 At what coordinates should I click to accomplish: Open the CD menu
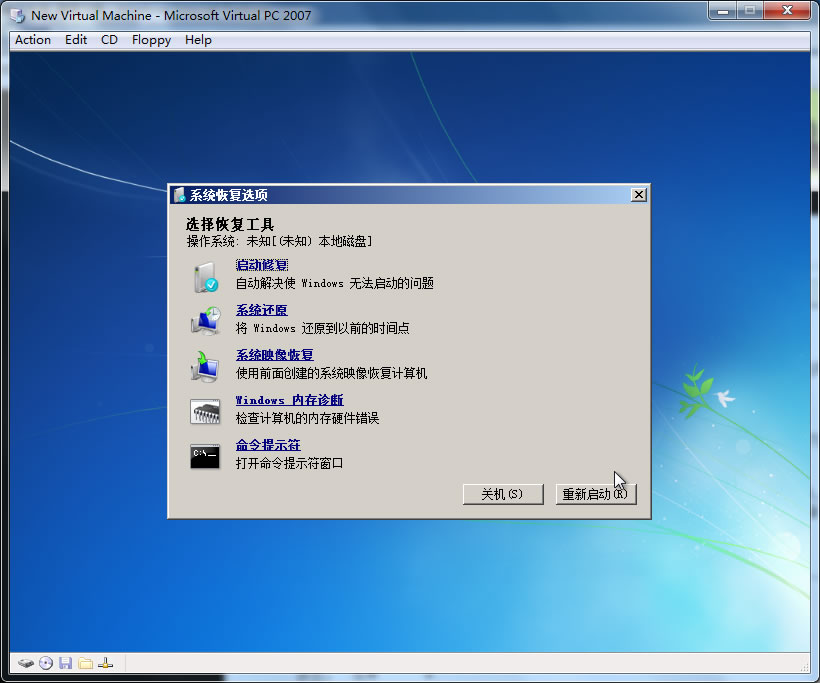pos(109,40)
